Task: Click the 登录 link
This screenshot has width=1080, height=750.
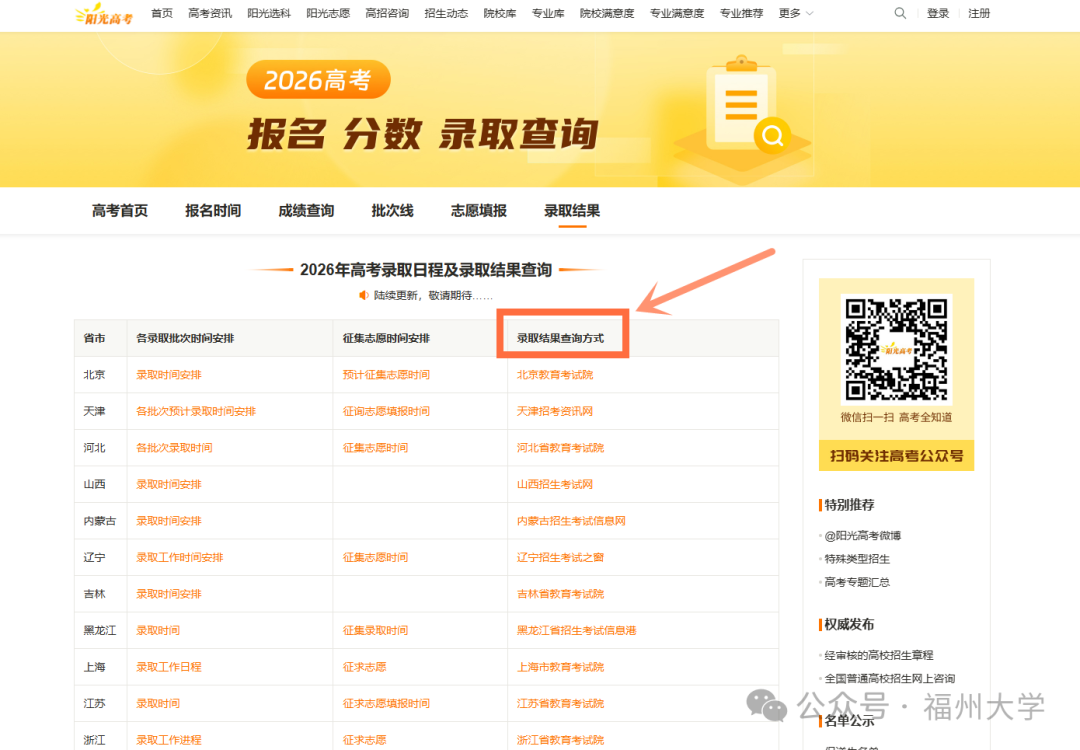Action: [x=938, y=13]
